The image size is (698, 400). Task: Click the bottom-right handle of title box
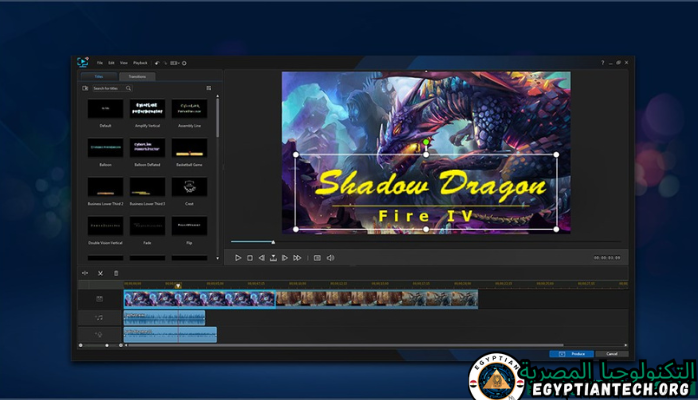(556, 229)
